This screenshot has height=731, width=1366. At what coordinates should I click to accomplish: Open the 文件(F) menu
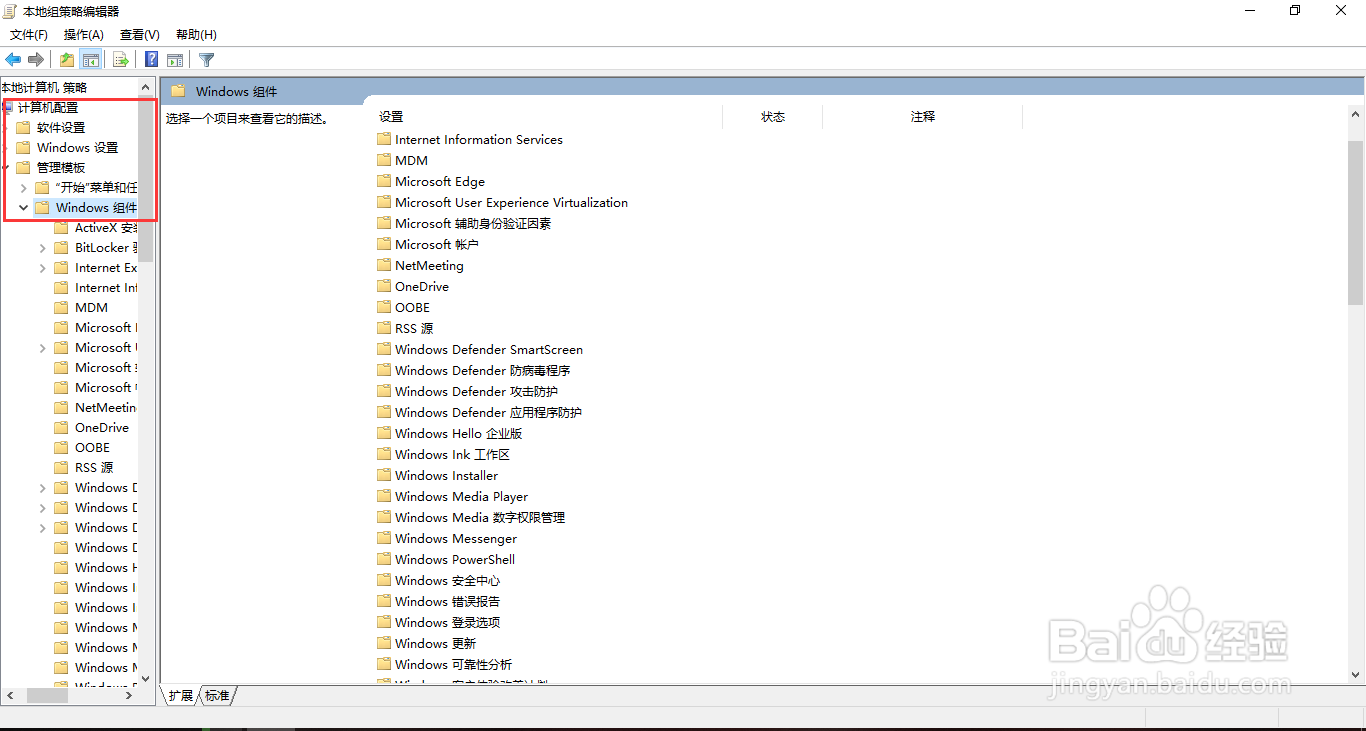click(x=29, y=35)
